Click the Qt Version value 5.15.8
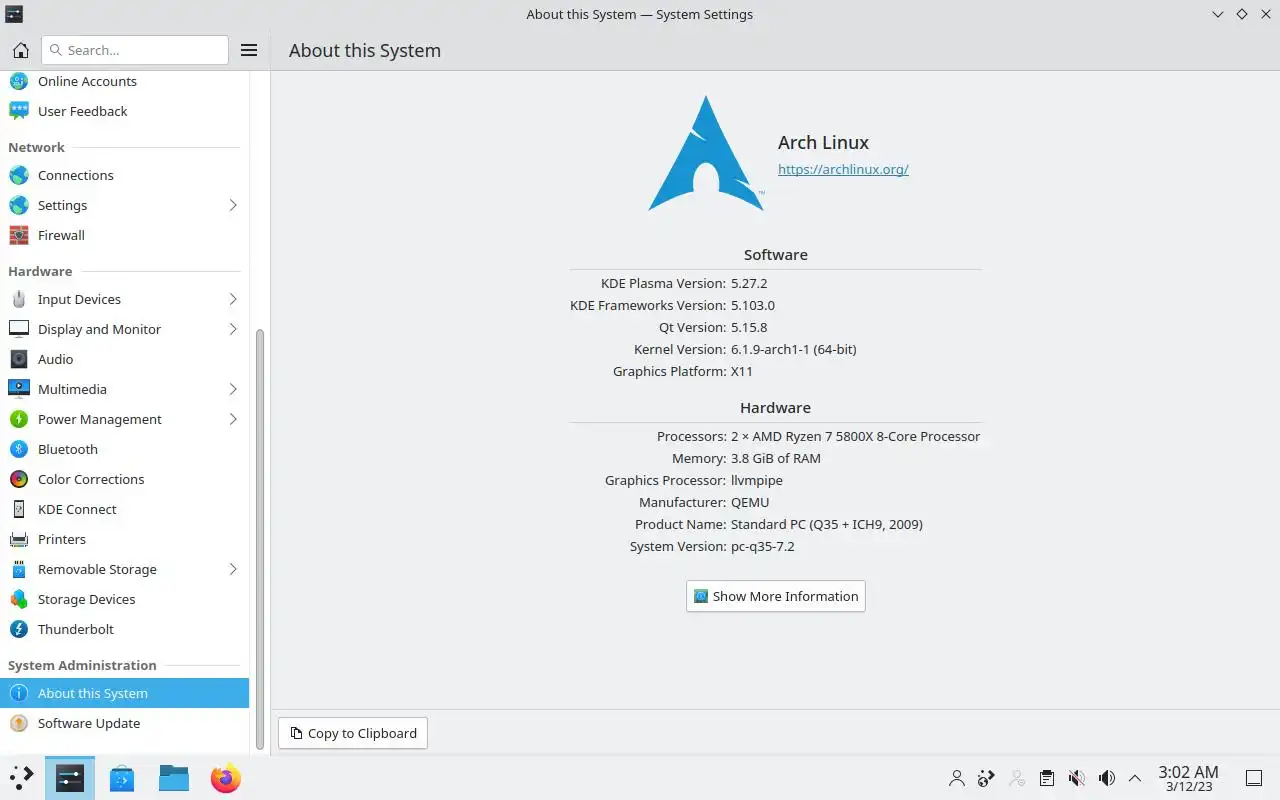The image size is (1280, 800). [x=749, y=327]
